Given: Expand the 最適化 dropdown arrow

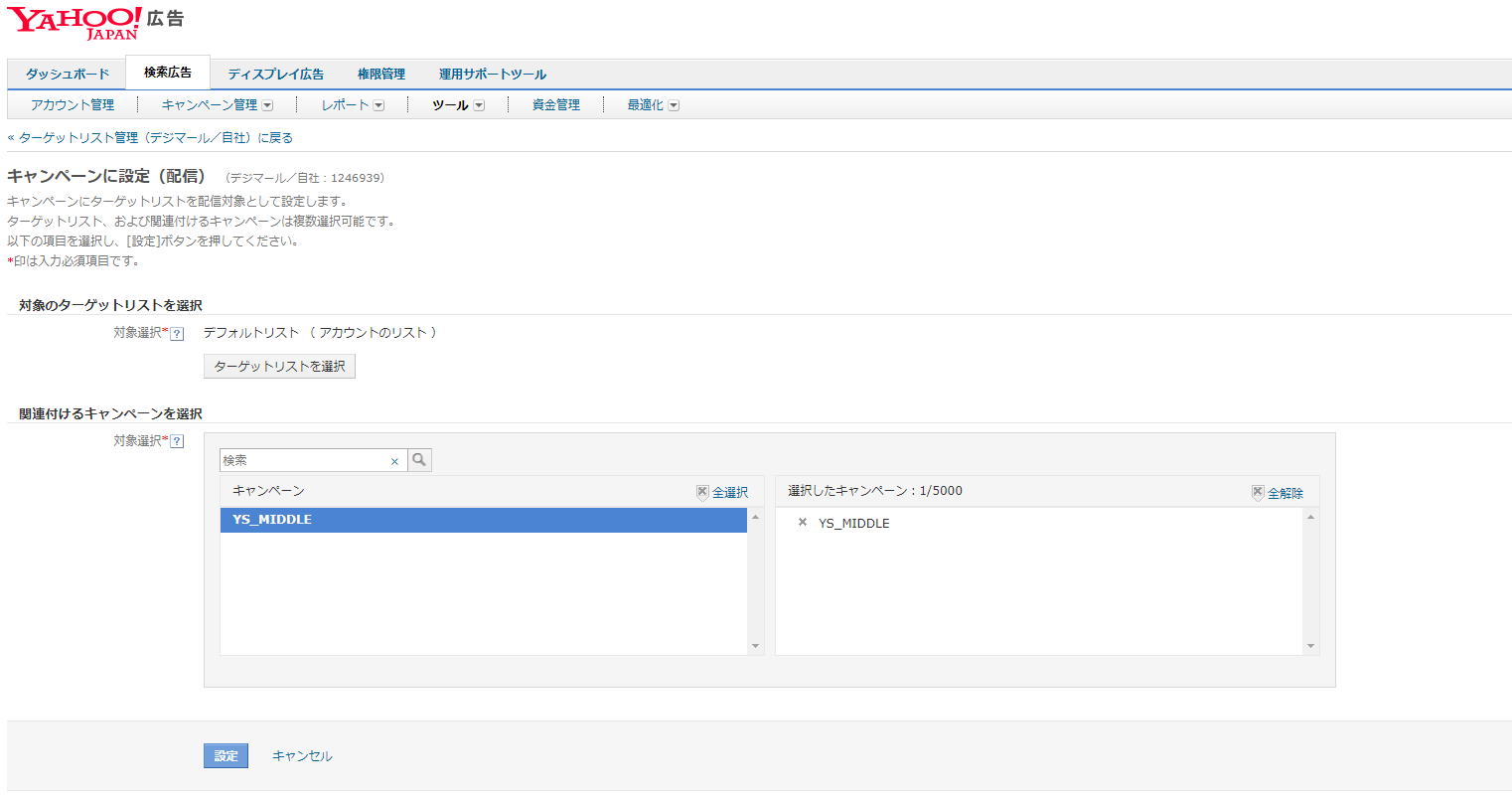Looking at the screenshot, I should (674, 105).
